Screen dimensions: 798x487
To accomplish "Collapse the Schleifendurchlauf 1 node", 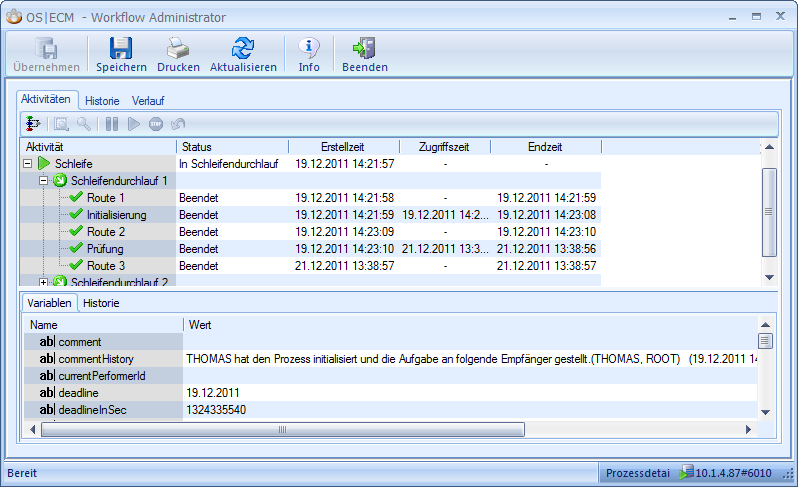I will click(x=43, y=180).
